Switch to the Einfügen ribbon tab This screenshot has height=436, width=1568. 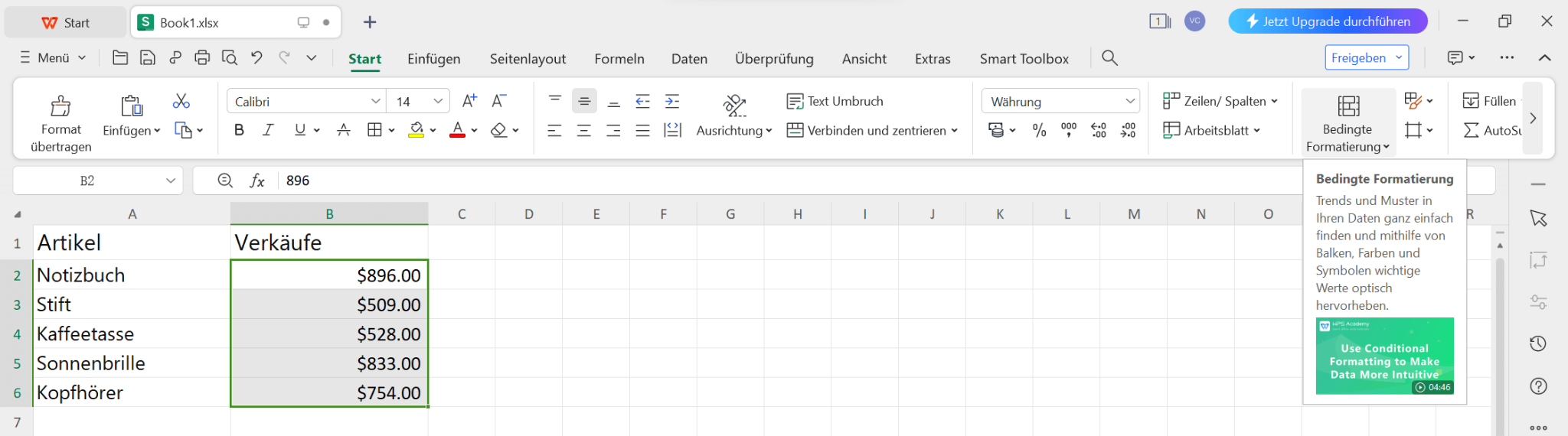click(x=433, y=59)
